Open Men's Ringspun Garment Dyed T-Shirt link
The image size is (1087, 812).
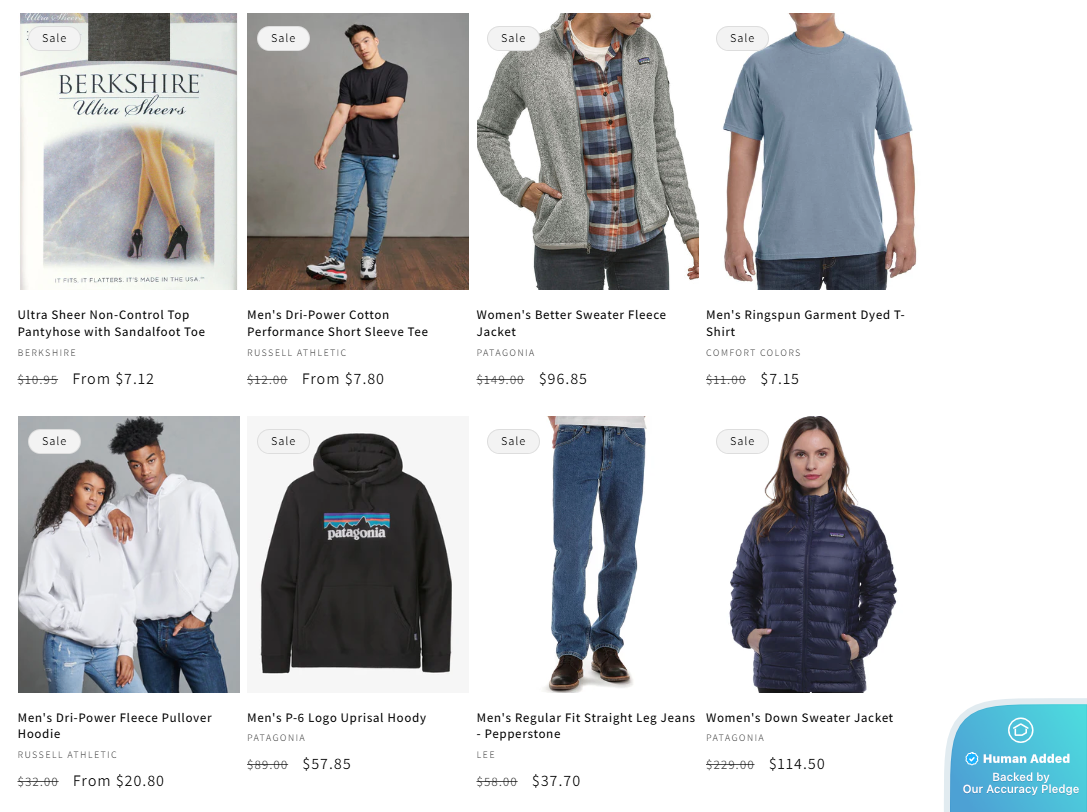[806, 323]
